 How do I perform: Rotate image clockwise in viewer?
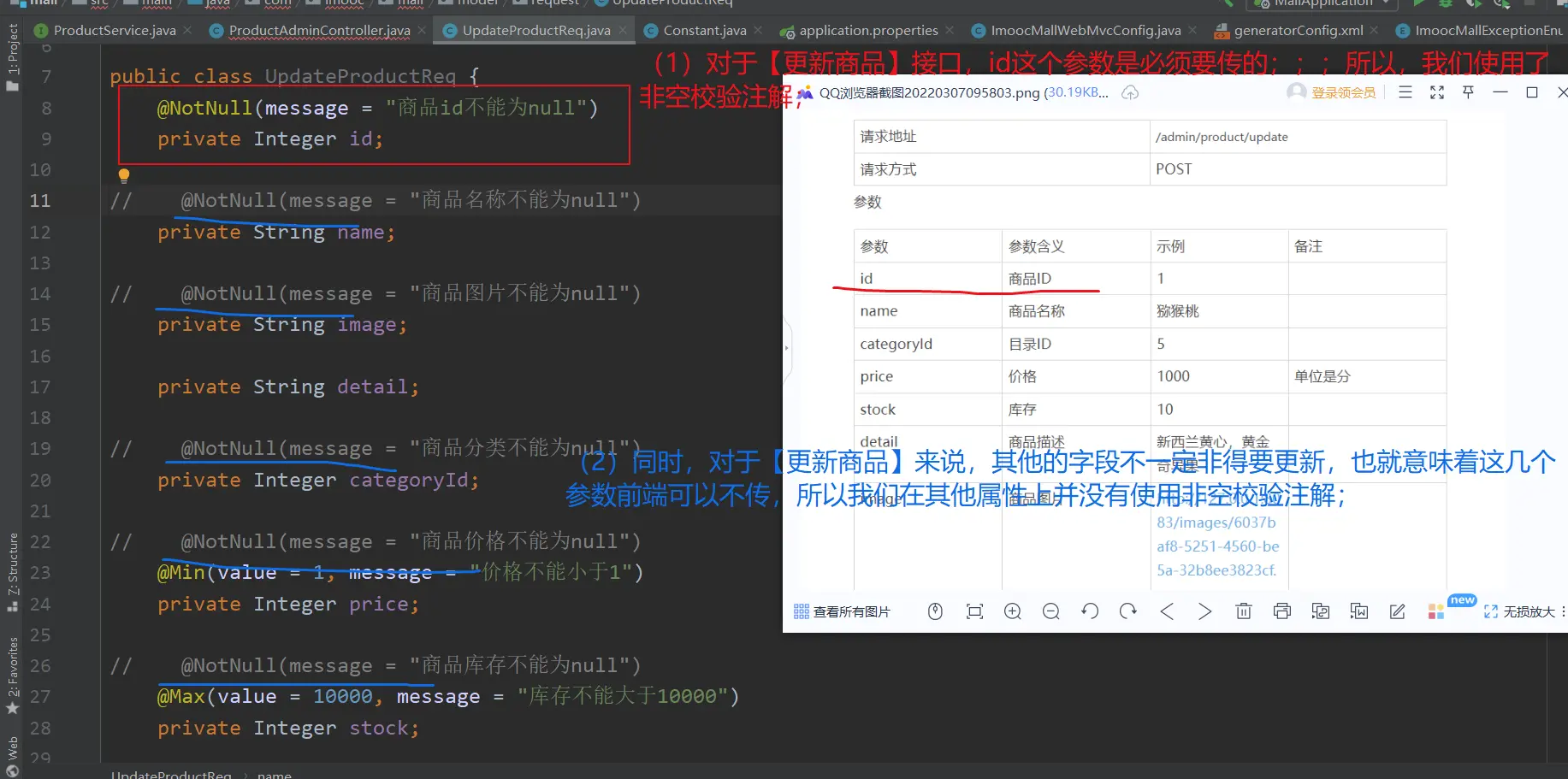click(1128, 611)
